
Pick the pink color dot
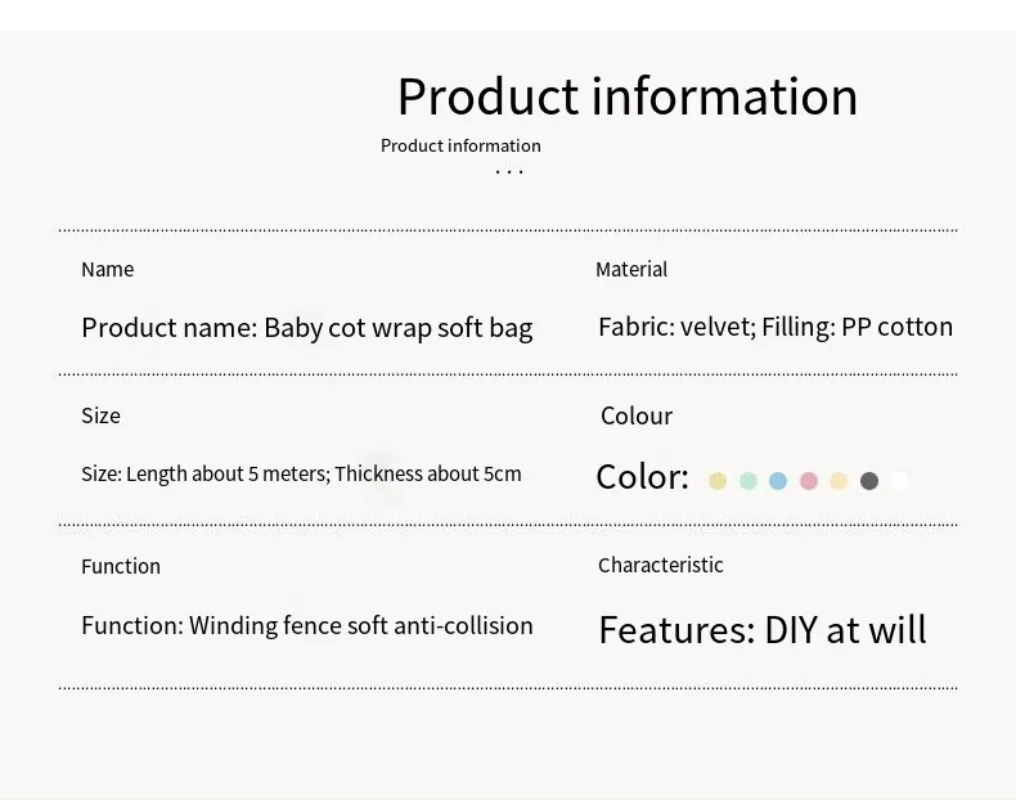(x=809, y=481)
